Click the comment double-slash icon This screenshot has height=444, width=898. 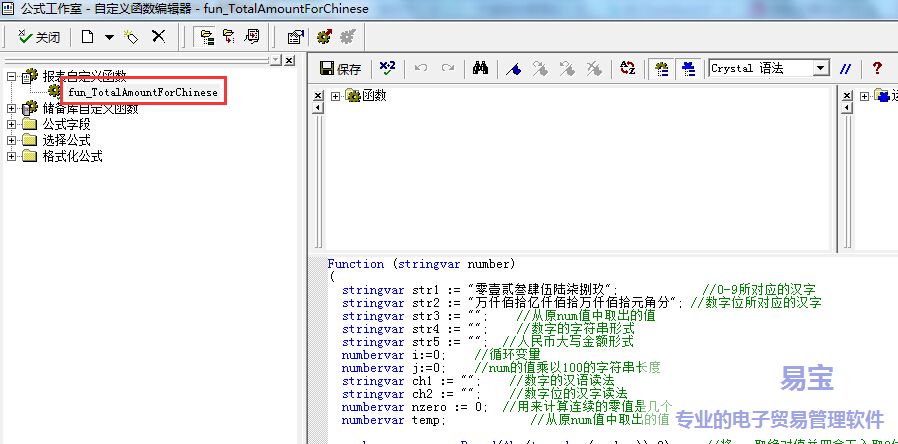point(846,69)
